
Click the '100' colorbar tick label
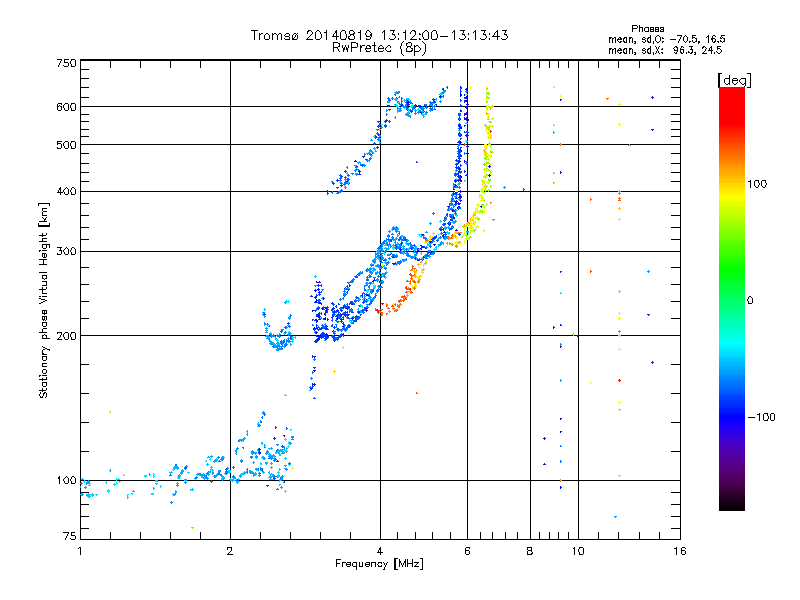(x=757, y=184)
